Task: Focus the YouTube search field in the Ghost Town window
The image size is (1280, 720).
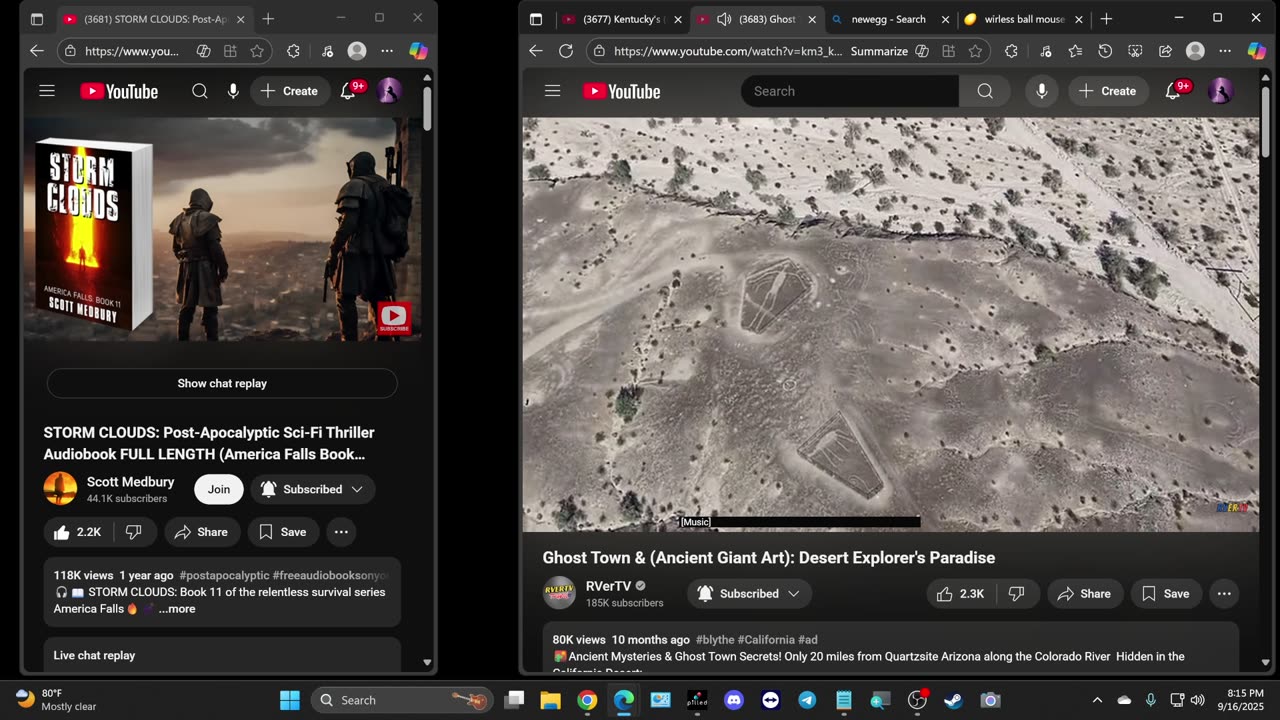Action: pyautogui.click(x=850, y=91)
